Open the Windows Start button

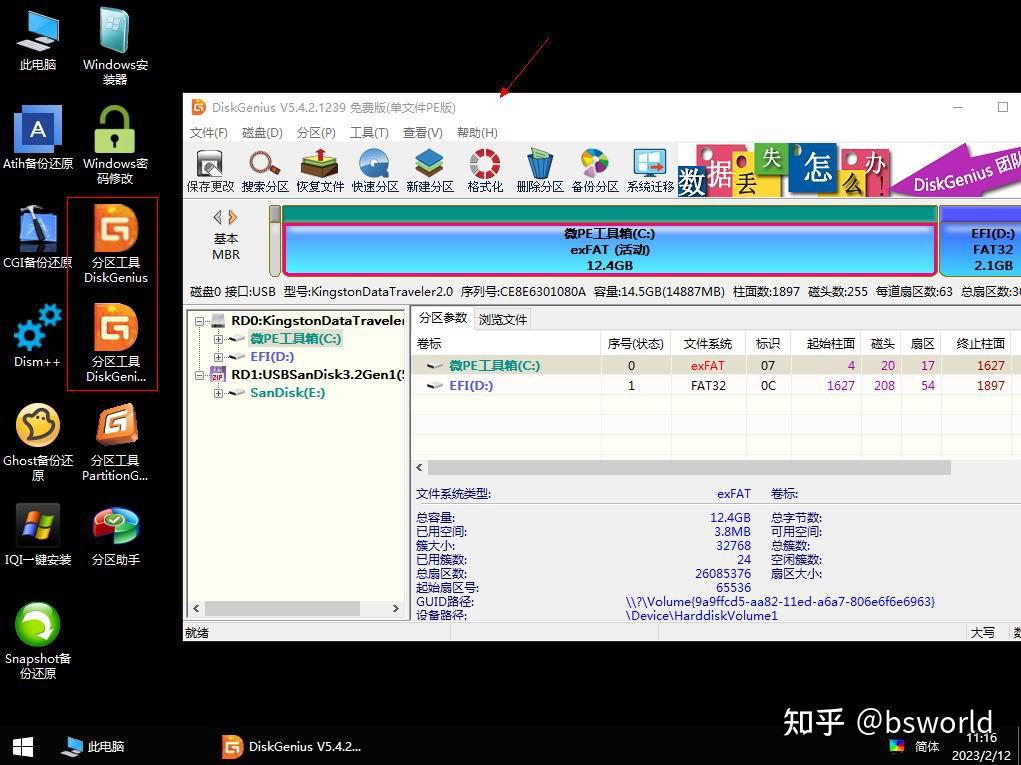23,747
